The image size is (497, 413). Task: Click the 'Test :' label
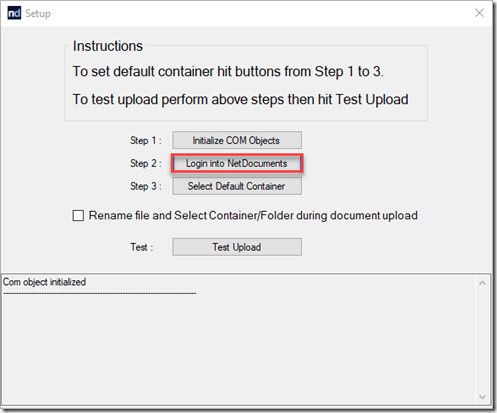pyautogui.click(x=142, y=247)
